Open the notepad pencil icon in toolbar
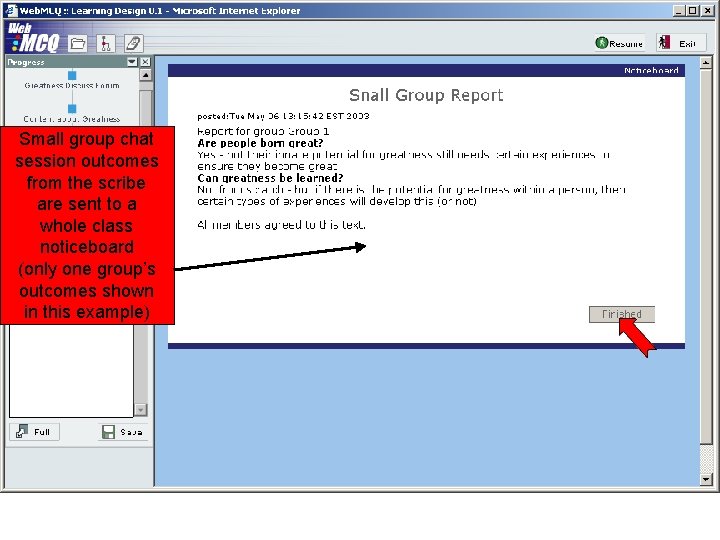The image size is (720, 540). tap(134, 44)
